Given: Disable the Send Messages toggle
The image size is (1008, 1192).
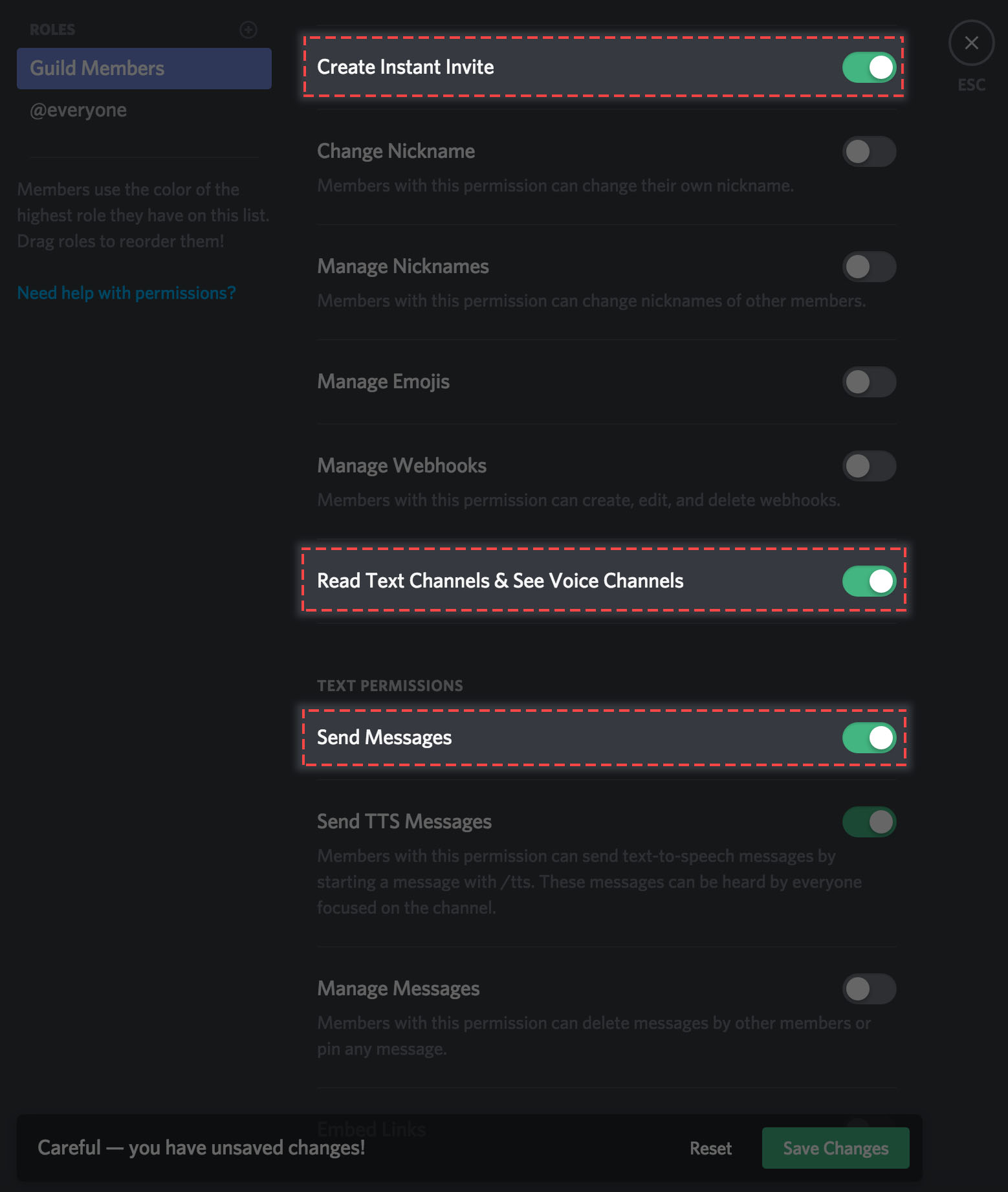Looking at the screenshot, I should 869,738.
